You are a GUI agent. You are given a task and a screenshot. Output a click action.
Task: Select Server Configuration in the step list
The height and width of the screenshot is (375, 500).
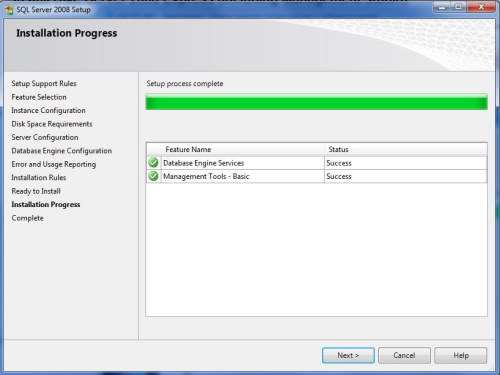(45, 137)
